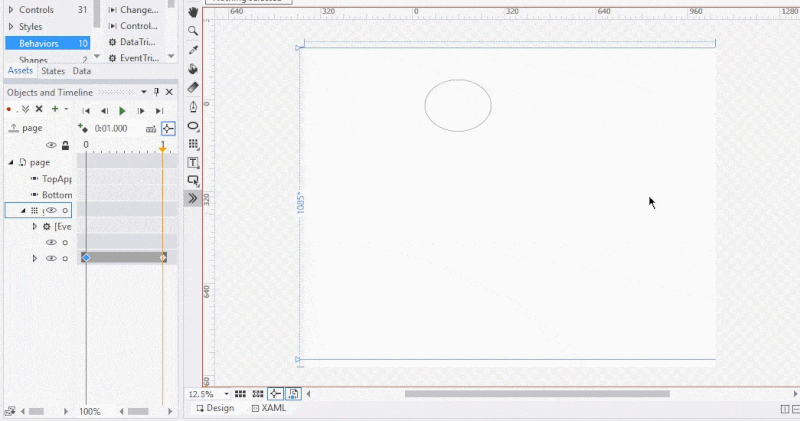Step to the previous frame
The width and height of the screenshot is (800, 421).
104,111
